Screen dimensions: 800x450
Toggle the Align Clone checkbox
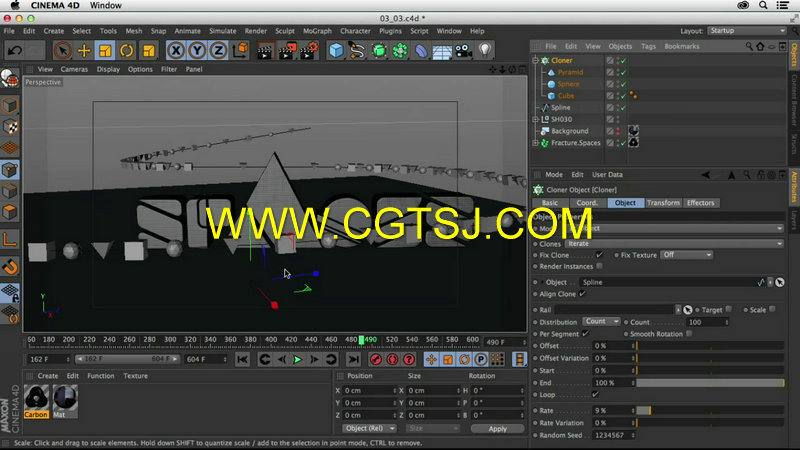pos(582,294)
